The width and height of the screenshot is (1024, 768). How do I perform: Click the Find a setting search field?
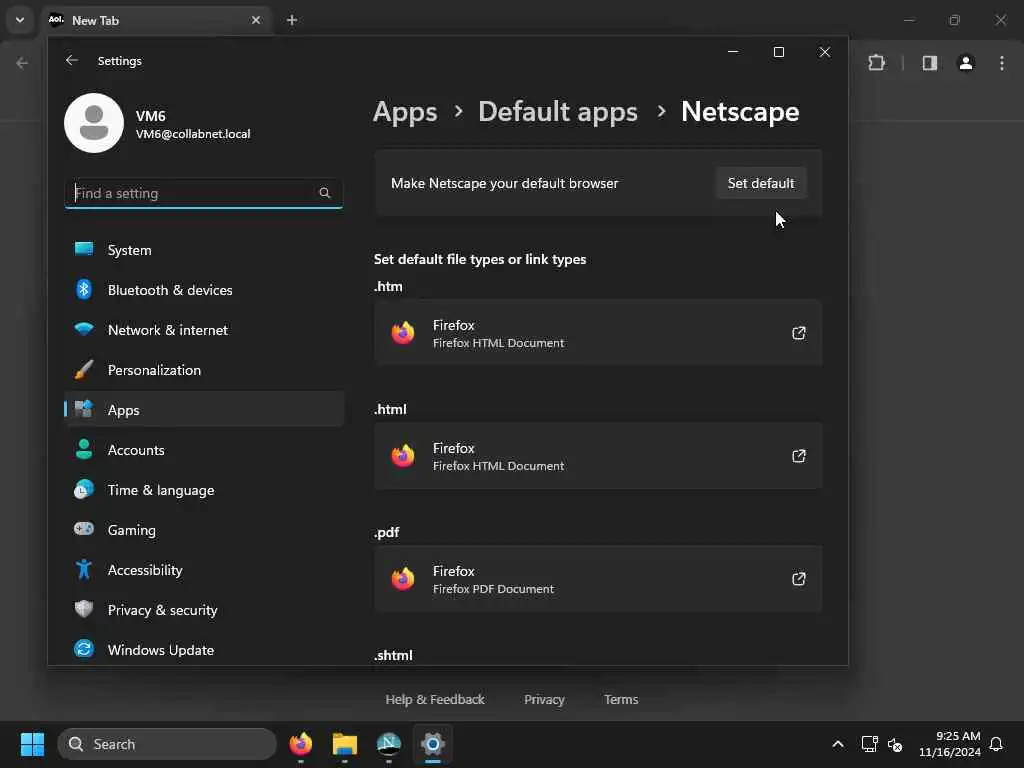tap(204, 193)
